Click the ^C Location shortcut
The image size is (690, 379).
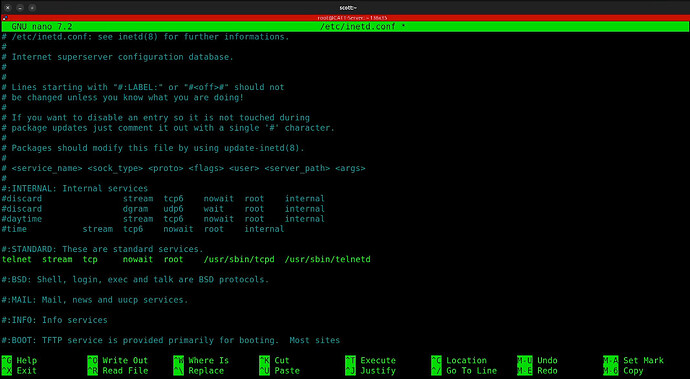tap(459, 361)
